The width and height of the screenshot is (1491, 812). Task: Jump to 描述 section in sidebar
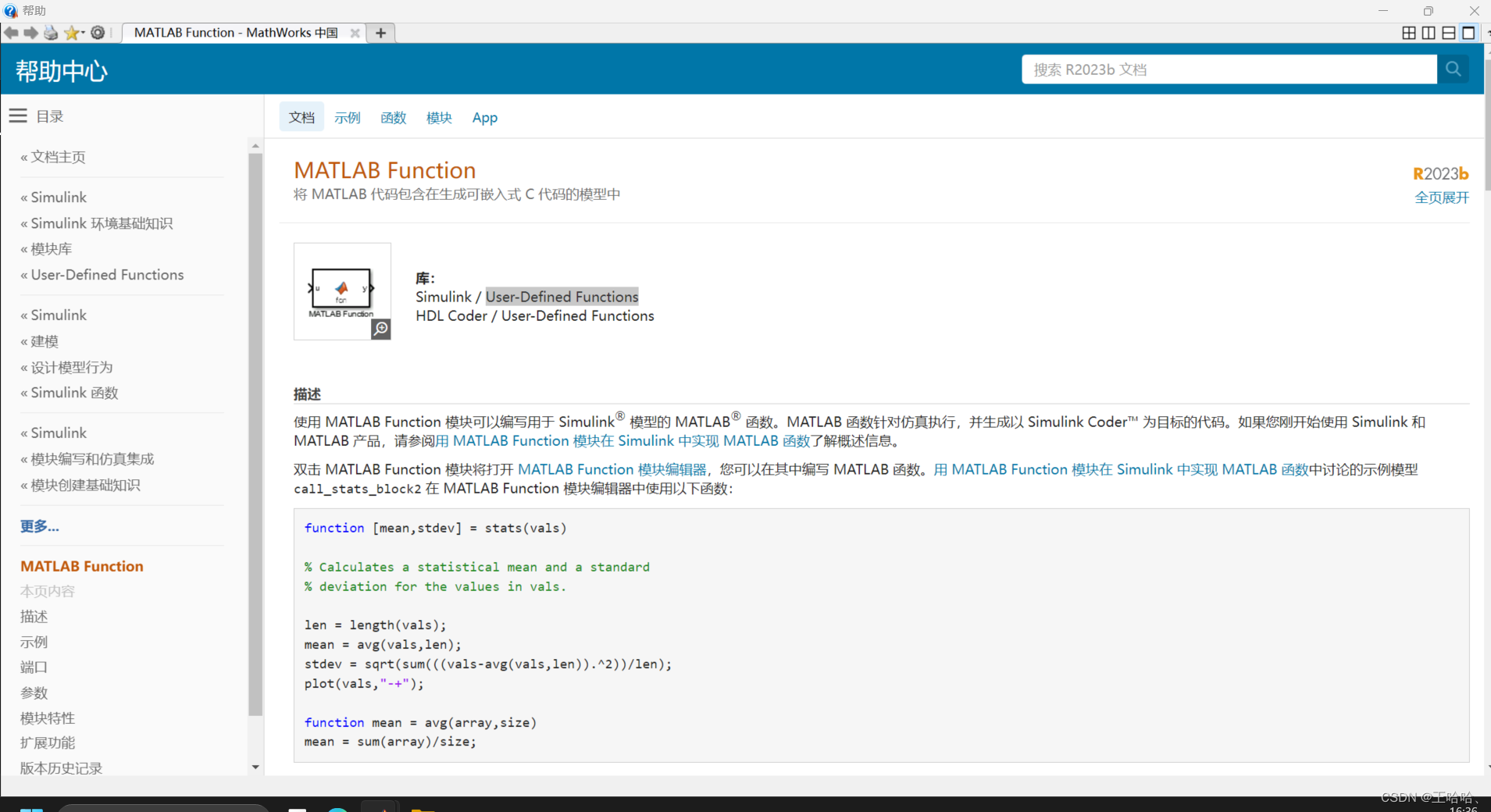[x=34, y=617]
